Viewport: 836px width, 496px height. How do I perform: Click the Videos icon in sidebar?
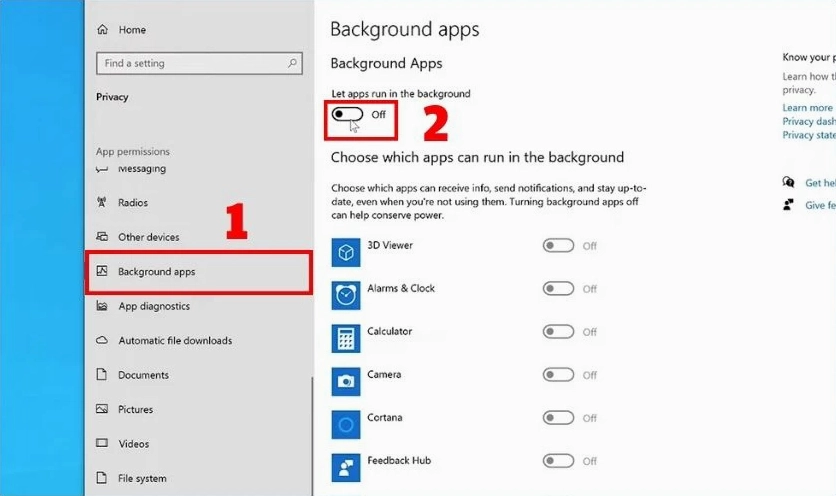point(102,443)
